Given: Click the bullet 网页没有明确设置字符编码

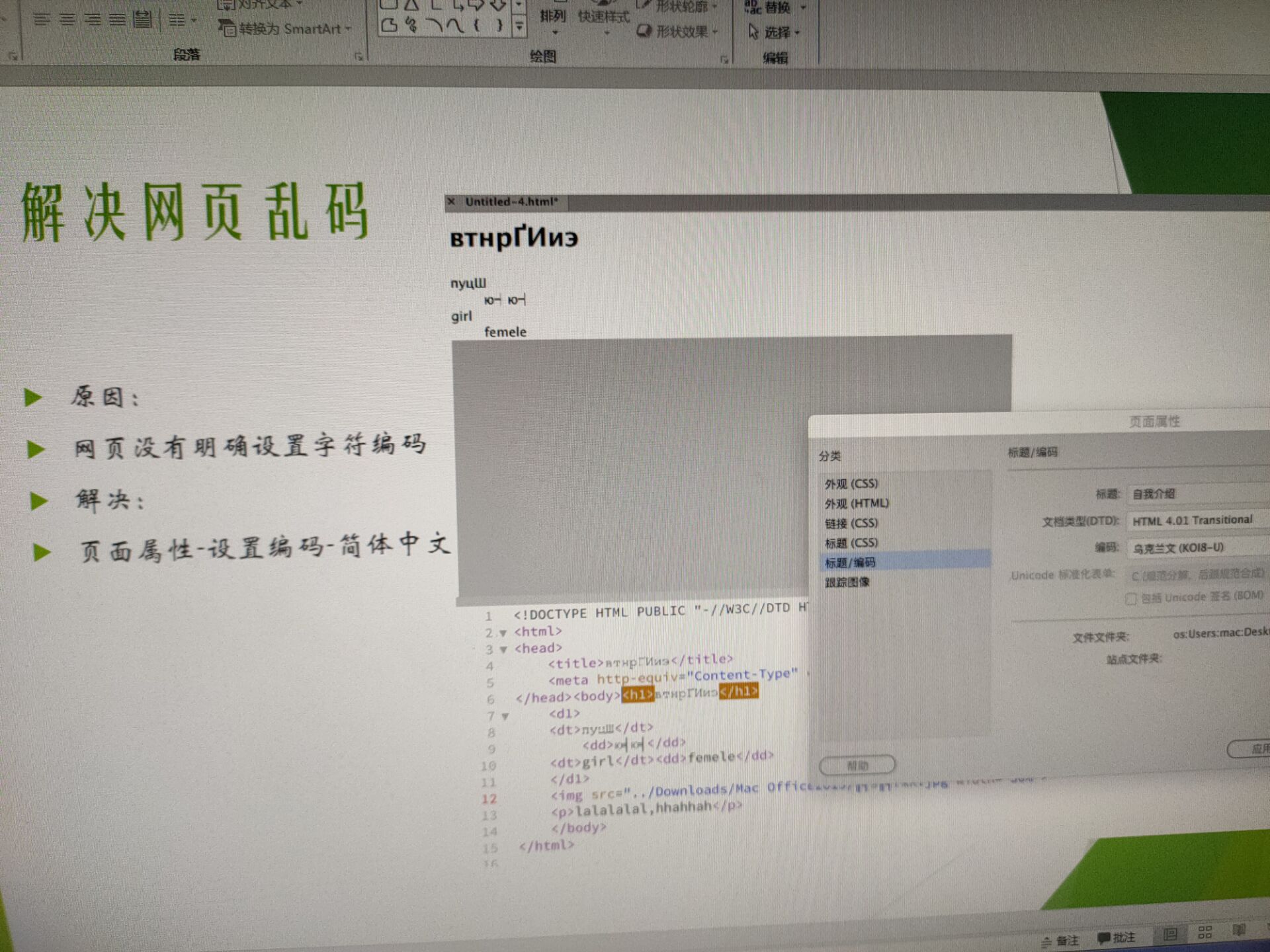Looking at the screenshot, I should pyautogui.click(x=250, y=446).
